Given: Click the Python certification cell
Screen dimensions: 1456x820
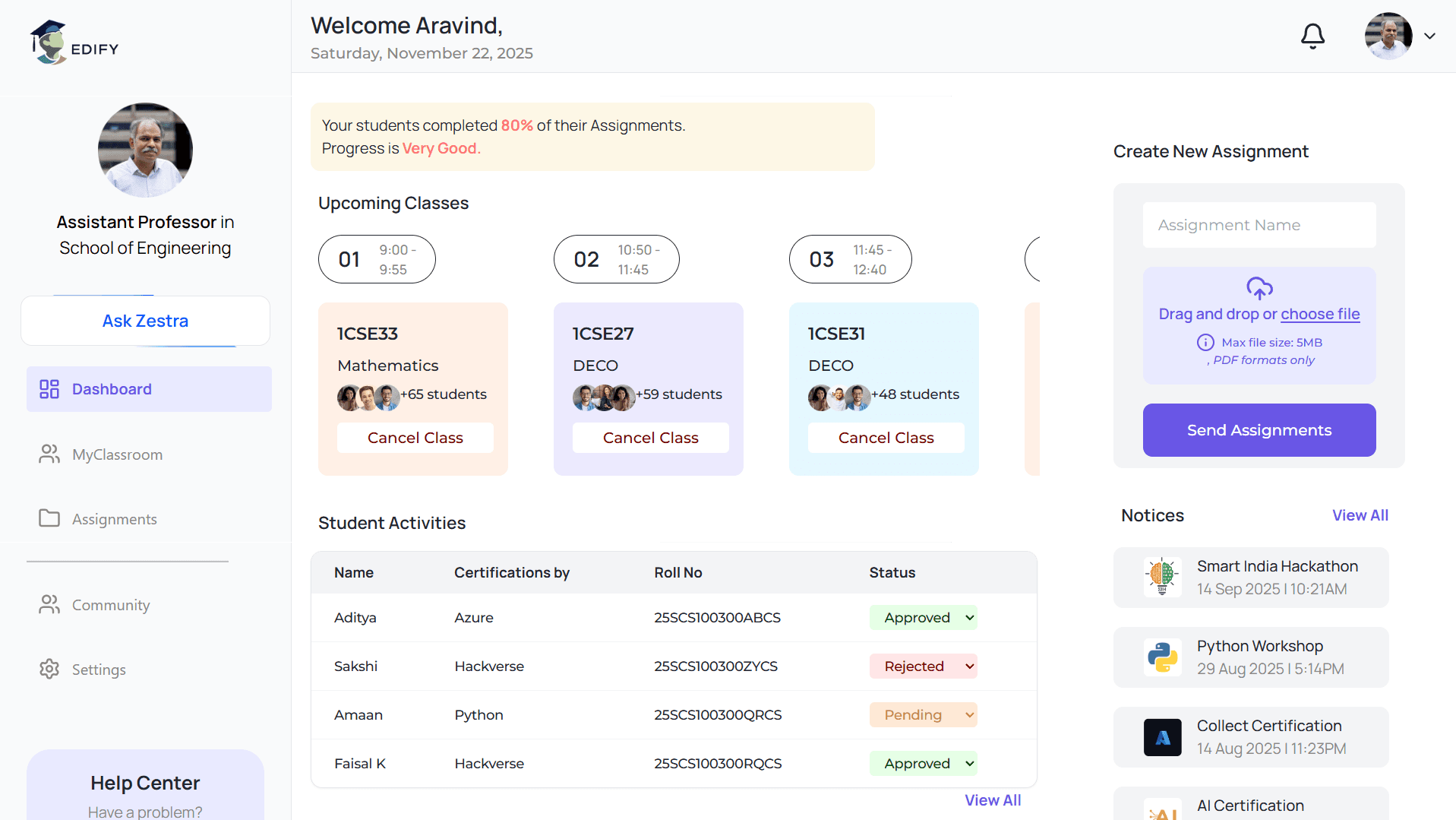Looking at the screenshot, I should pyautogui.click(x=479, y=715).
